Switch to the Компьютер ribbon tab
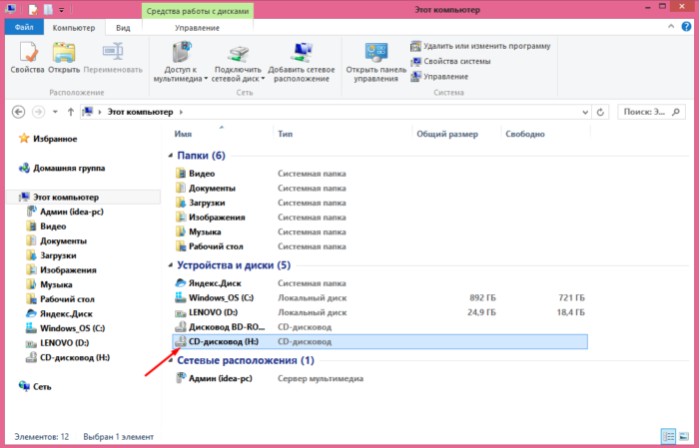 point(74,28)
